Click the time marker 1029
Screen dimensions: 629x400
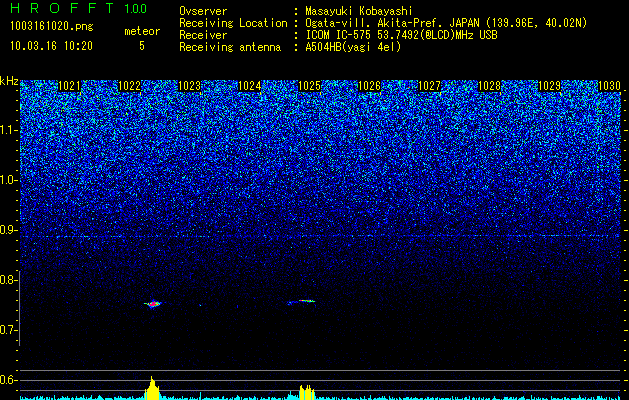click(549, 86)
